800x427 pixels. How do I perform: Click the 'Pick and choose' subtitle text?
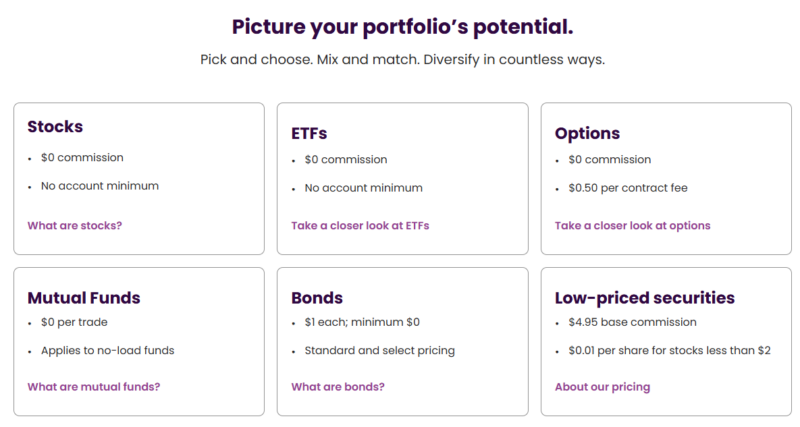click(403, 60)
